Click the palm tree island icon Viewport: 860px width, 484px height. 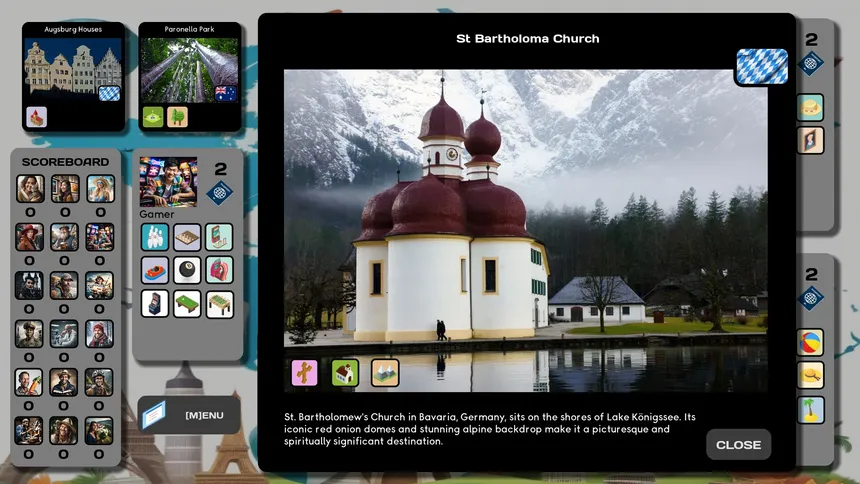[x=810, y=410]
